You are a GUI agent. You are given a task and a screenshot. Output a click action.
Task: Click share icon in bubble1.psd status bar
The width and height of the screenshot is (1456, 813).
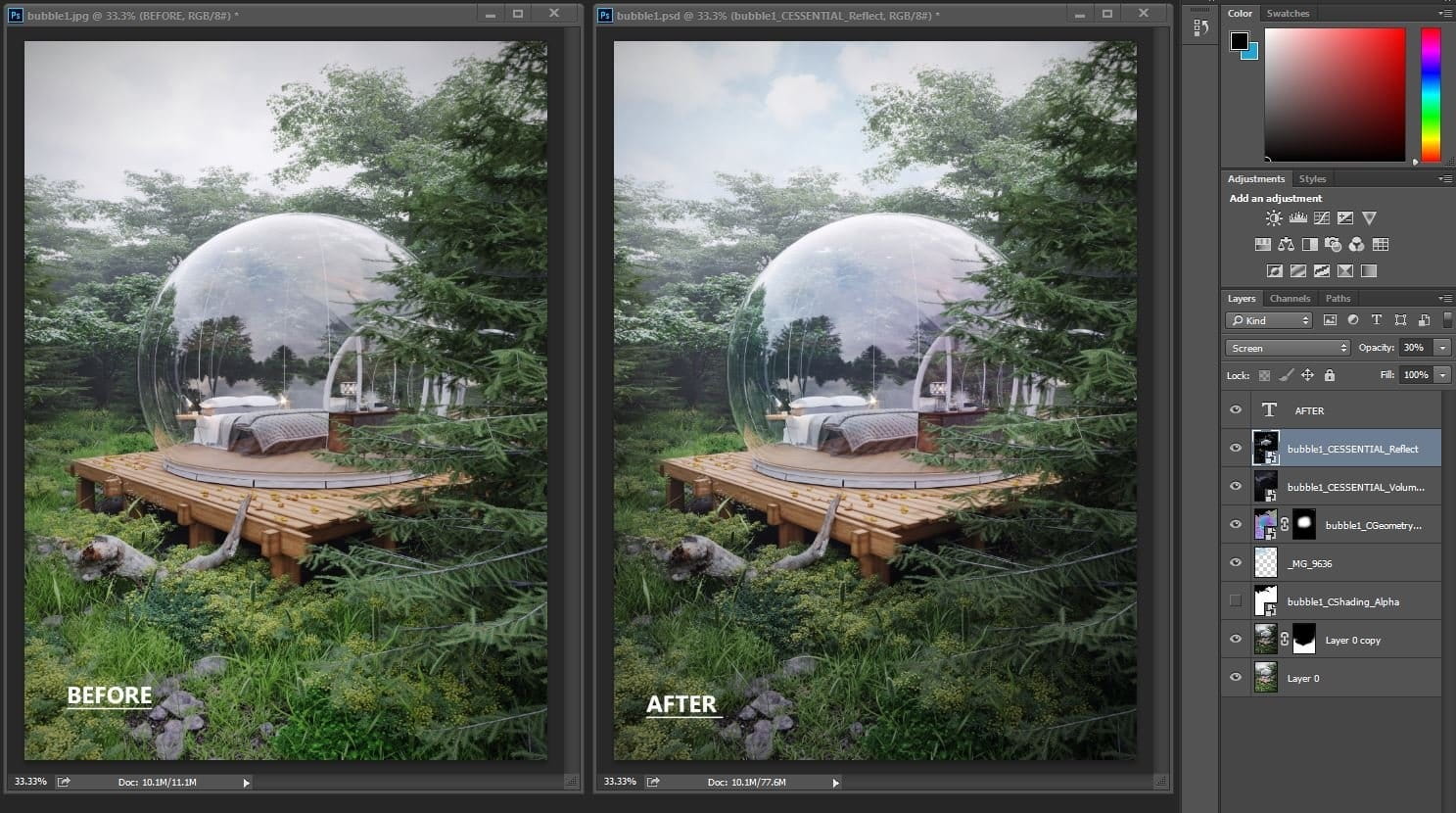(x=653, y=782)
